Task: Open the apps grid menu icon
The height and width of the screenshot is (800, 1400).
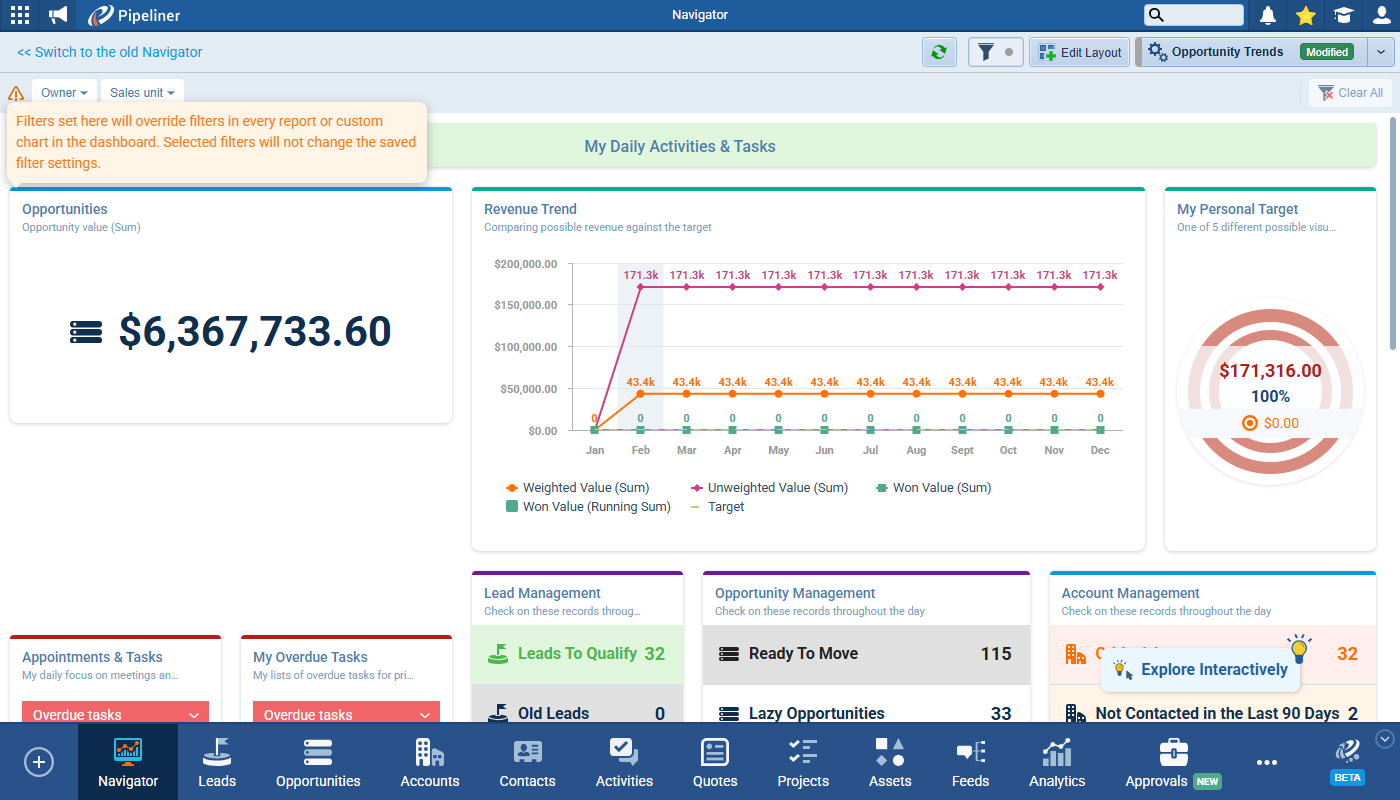Action: coord(20,15)
